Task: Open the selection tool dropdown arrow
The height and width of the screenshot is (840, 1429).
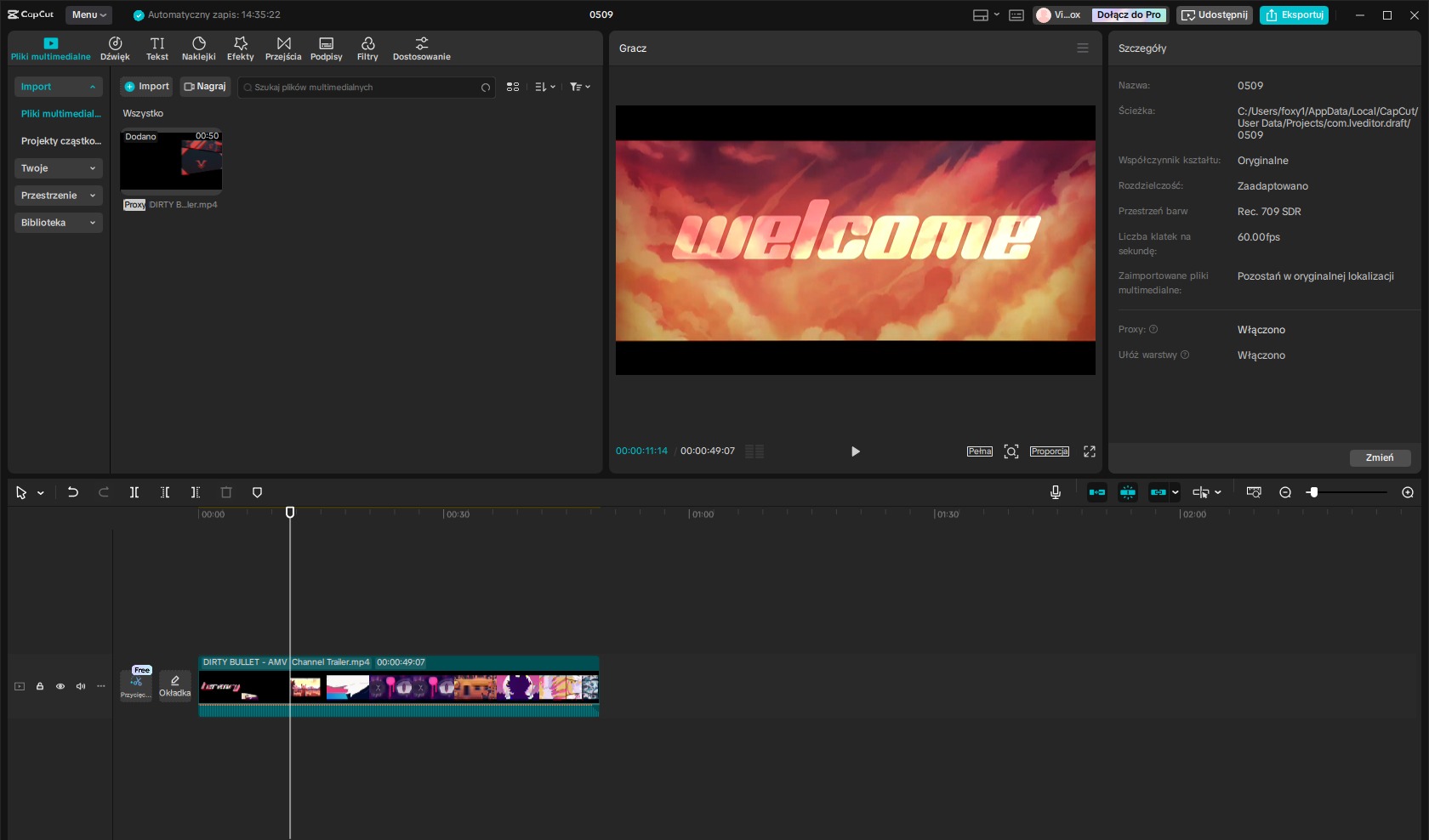Action: 39,492
